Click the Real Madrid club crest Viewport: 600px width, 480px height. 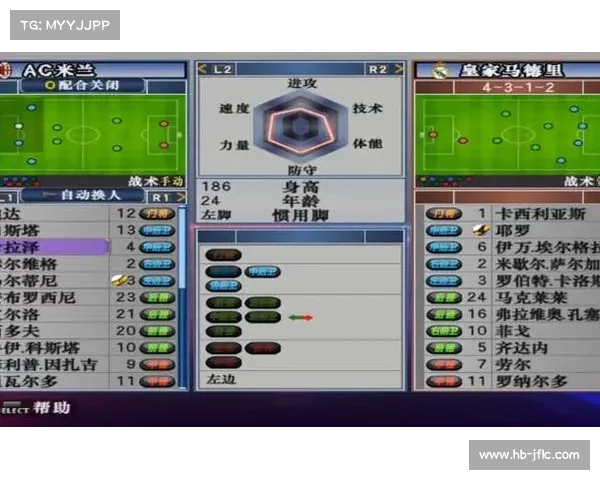tap(437, 70)
